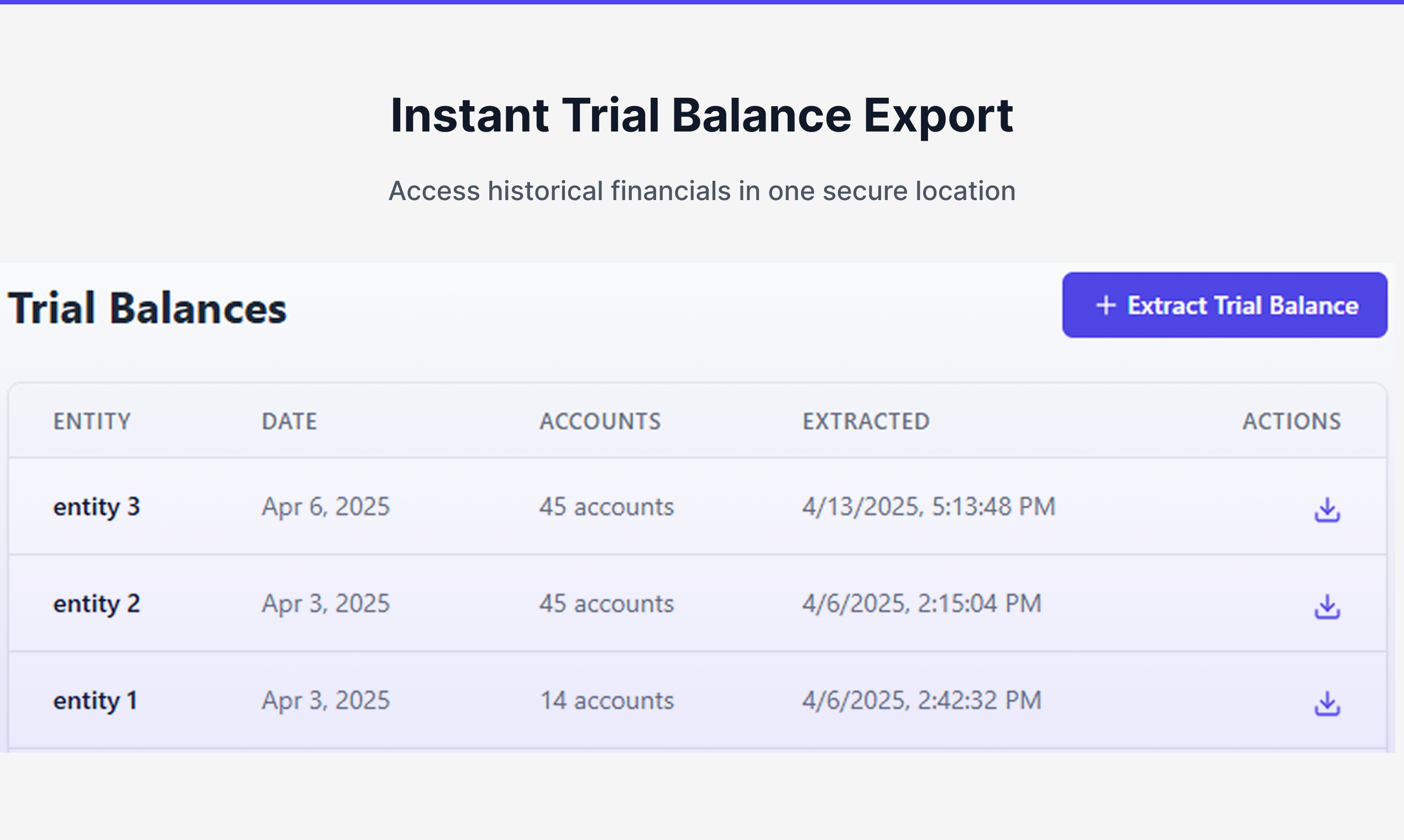Select the entity 2 row name
This screenshot has width=1404, height=840.
[x=96, y=603]
